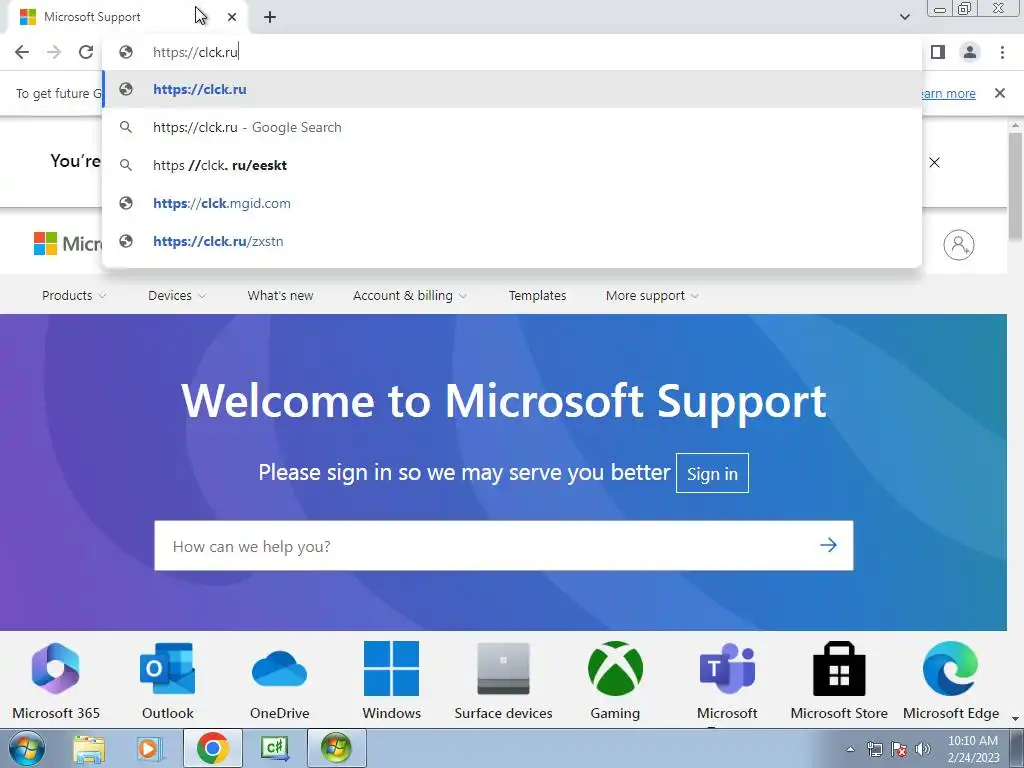Open the Chrome three-dot menu
Viewport: 1024px width, 768px height.
click(x=1002, y=52)
